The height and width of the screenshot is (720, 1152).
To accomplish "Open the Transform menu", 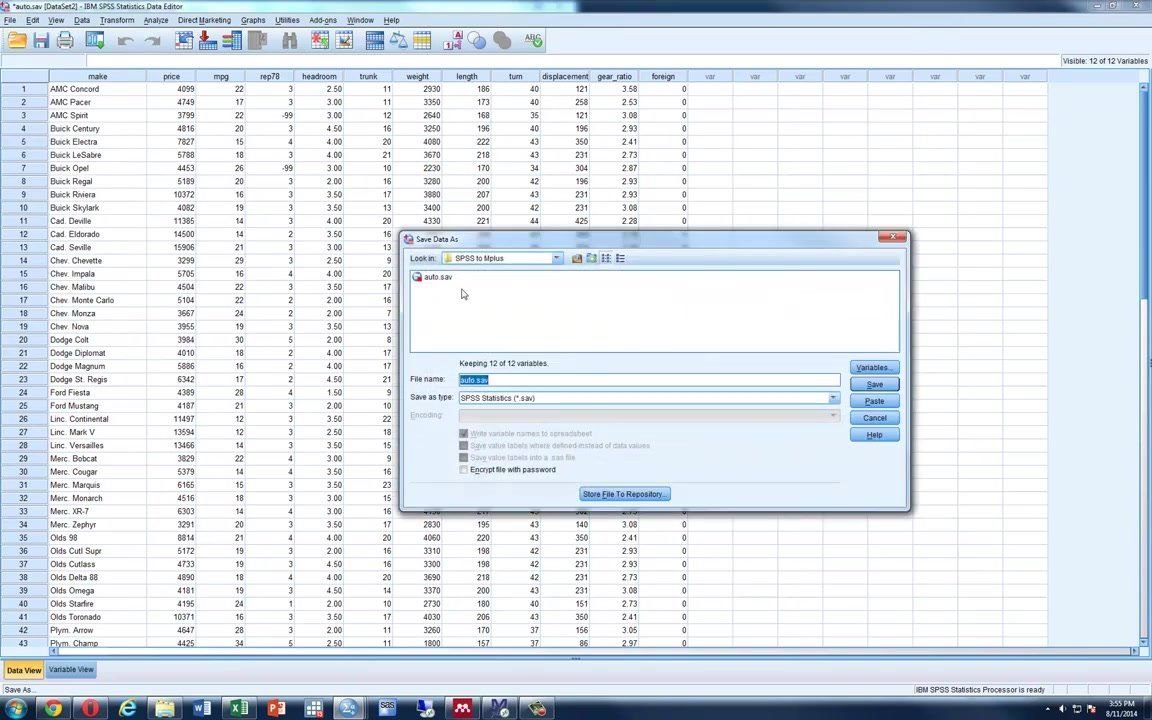I will tap(117, 21).
